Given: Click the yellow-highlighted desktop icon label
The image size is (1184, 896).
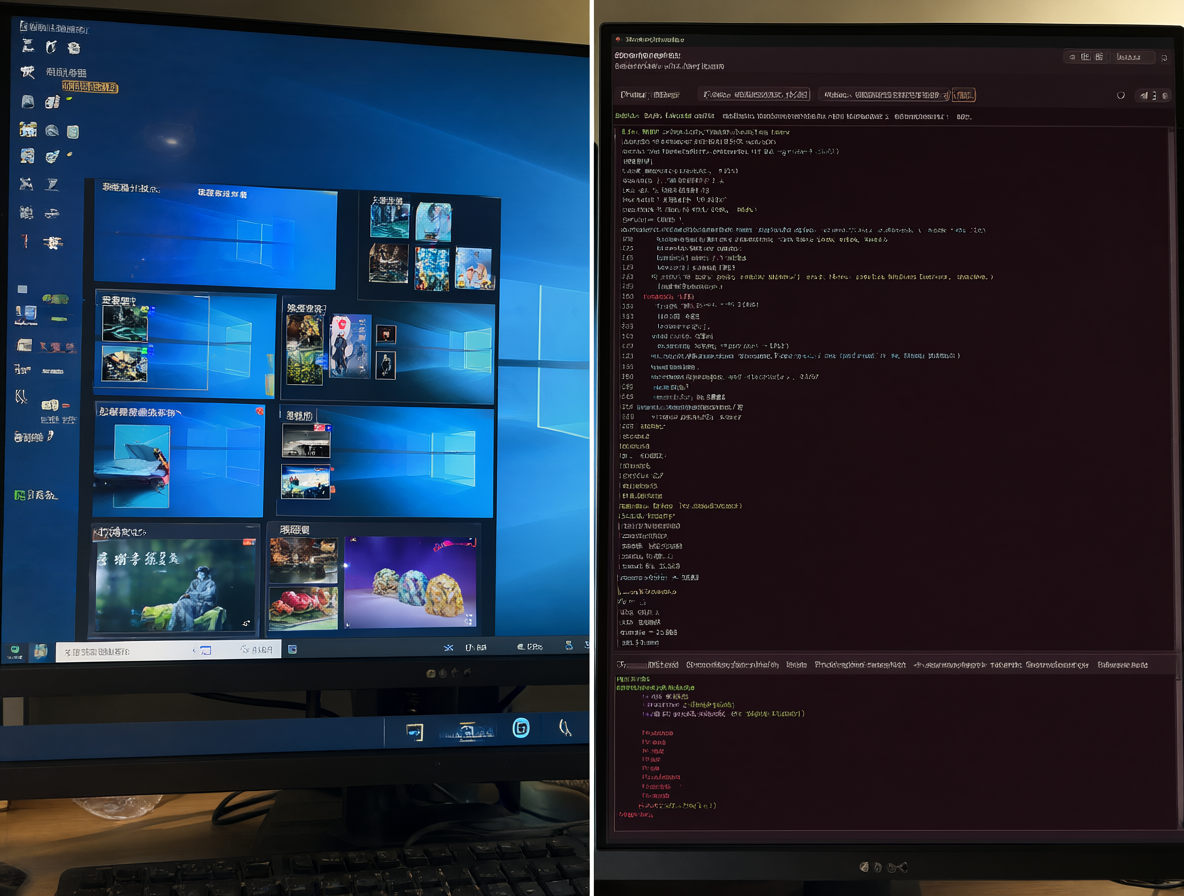Looking at the screenshot, I should click(90, 87).
